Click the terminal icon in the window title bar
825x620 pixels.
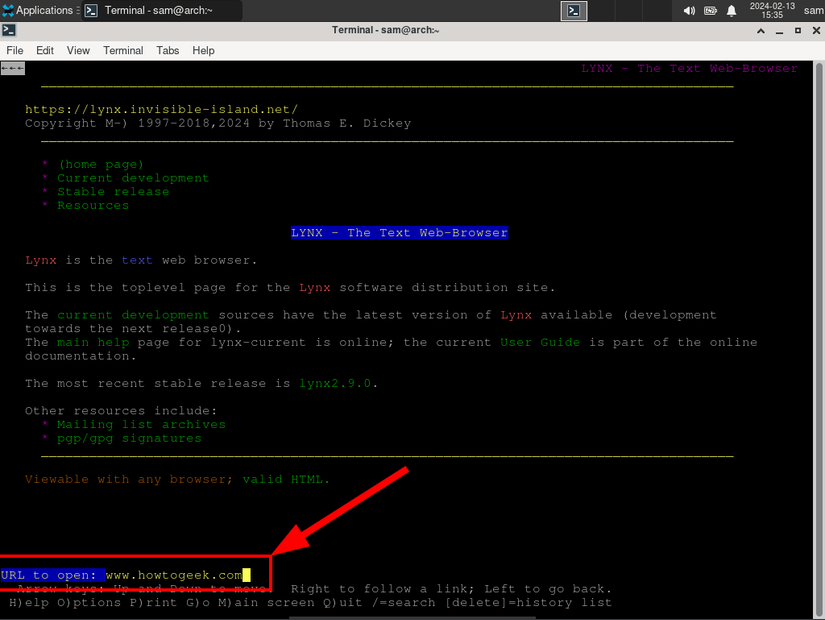[9, 30]
